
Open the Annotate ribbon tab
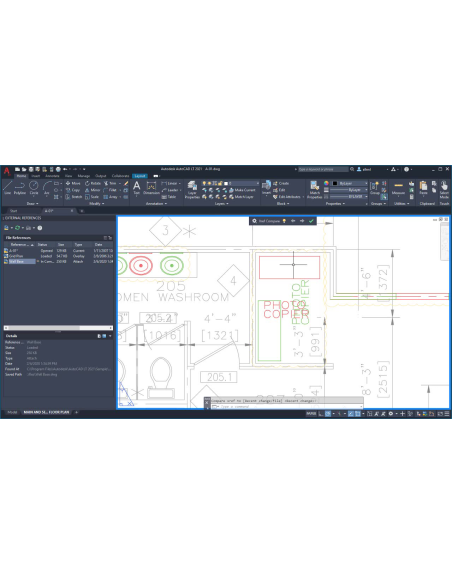(x=52, y=176)
